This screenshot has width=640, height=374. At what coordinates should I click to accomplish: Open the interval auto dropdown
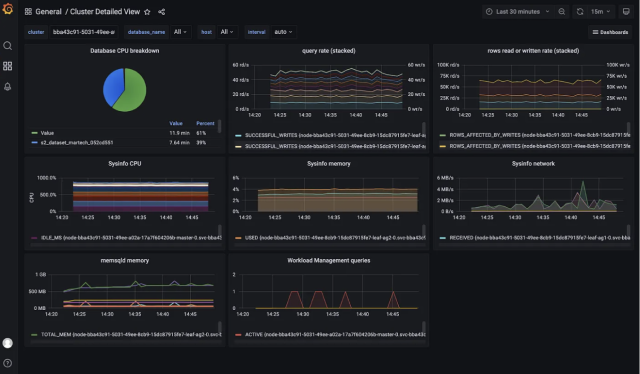point(283,32)
